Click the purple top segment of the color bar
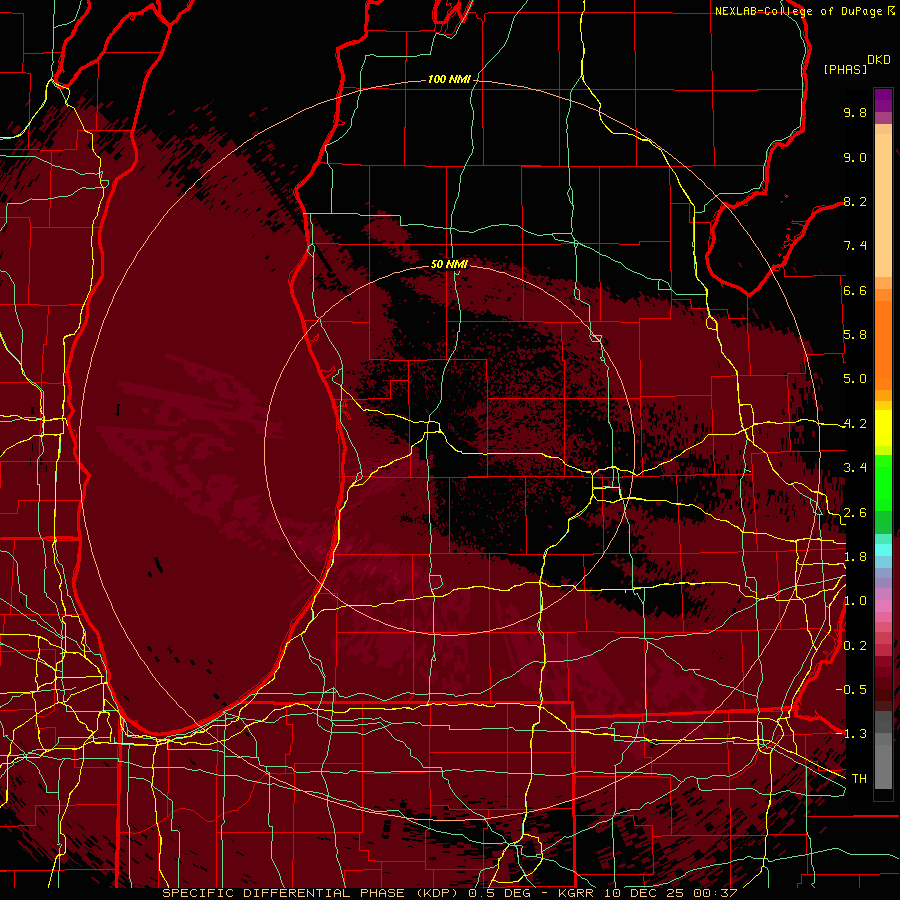The width and height of the screenshot is (900, 900). coord(883,100)
